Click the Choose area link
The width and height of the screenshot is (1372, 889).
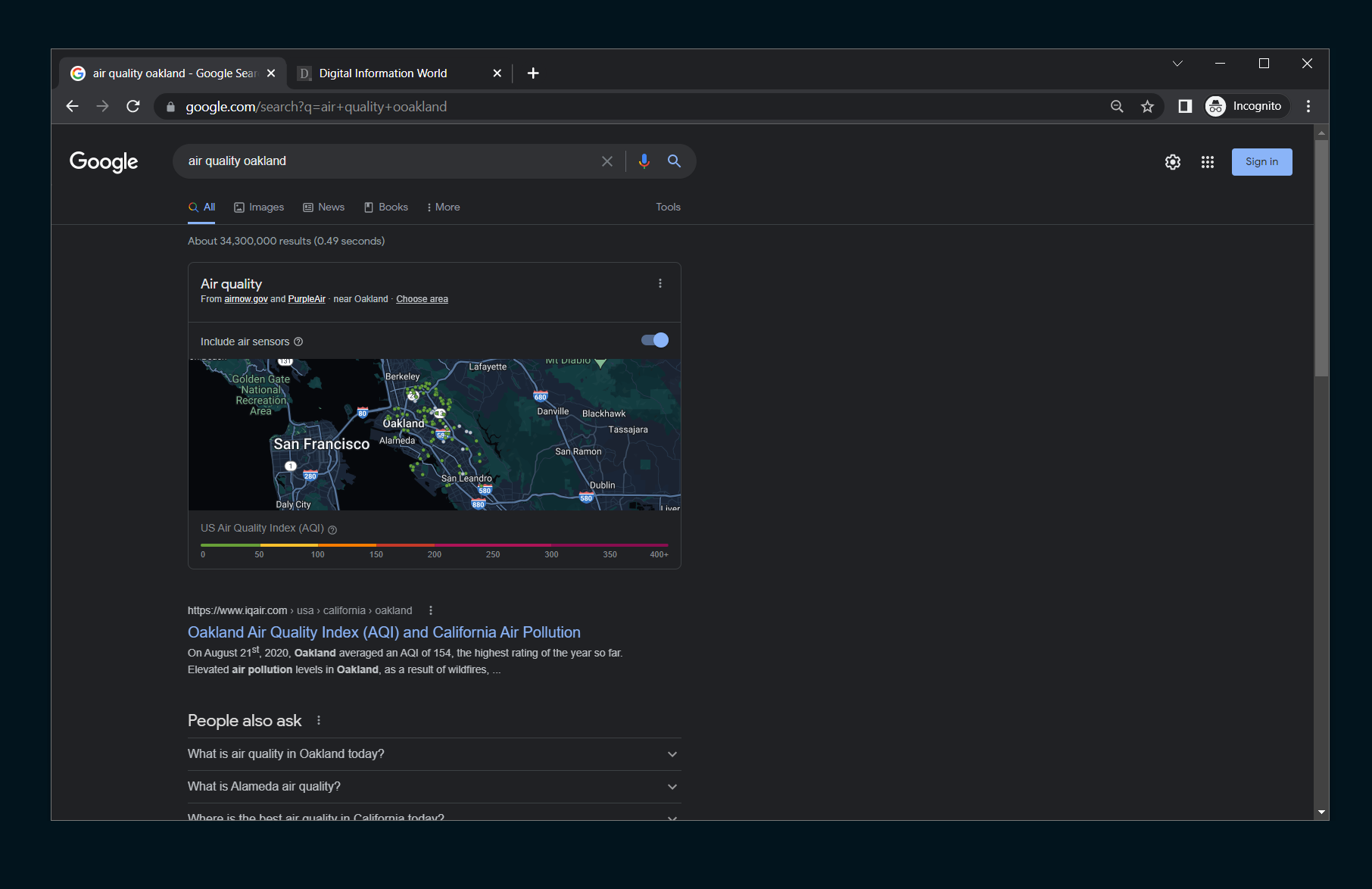coord(422,299)
